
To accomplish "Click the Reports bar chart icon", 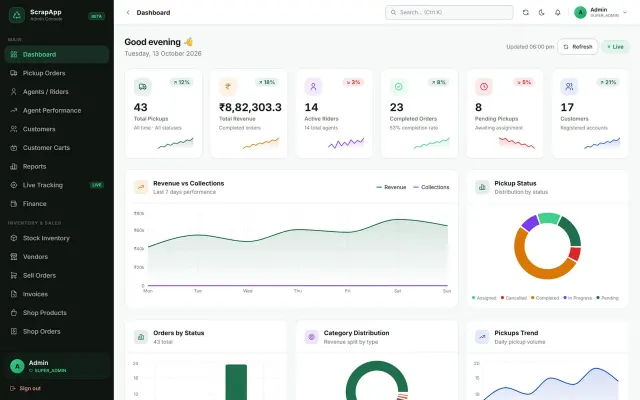I will point(14,167).
